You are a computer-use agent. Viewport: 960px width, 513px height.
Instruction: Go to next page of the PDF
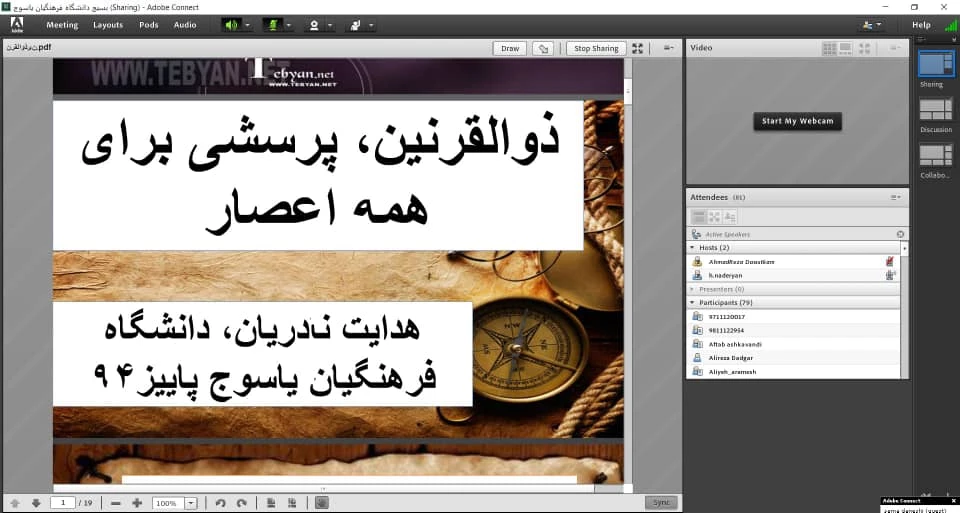point(36,503)
